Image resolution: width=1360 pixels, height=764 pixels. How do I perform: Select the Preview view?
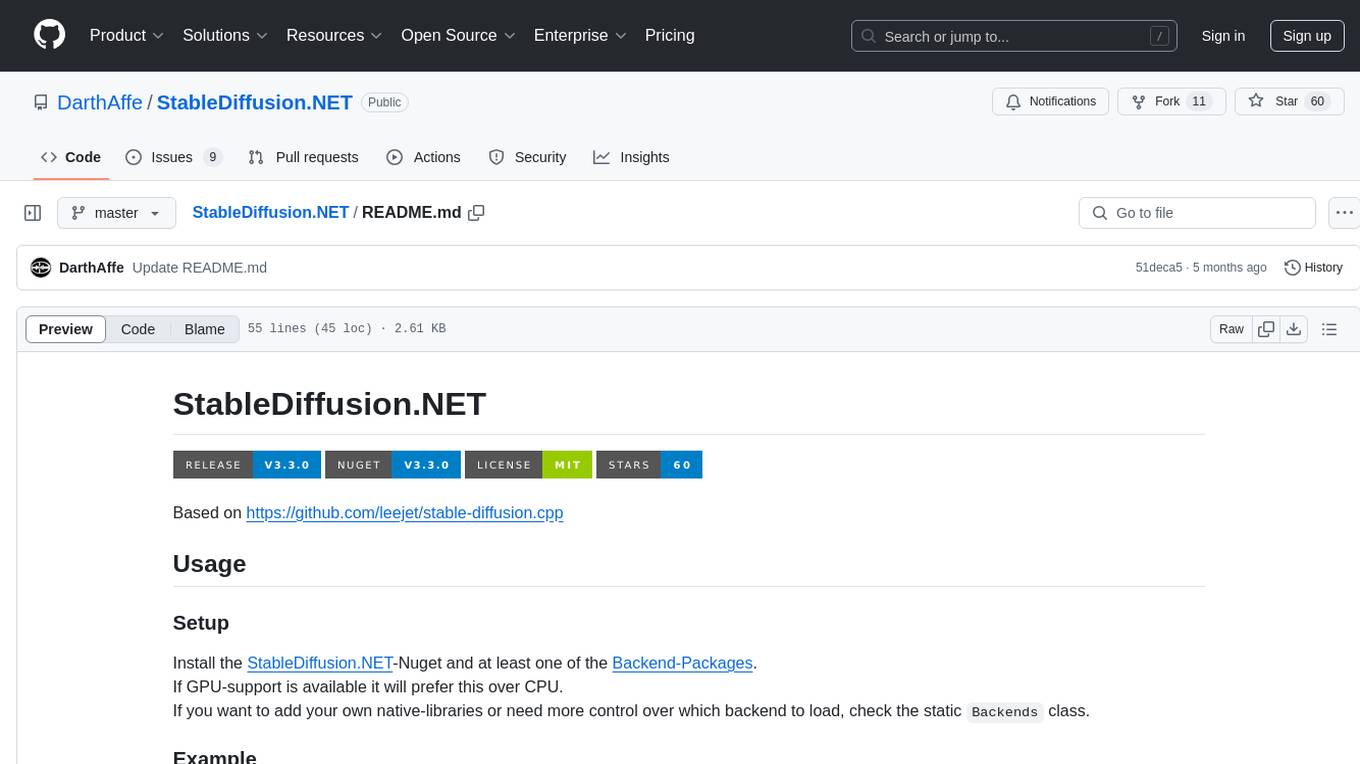[x=66, y=329]
